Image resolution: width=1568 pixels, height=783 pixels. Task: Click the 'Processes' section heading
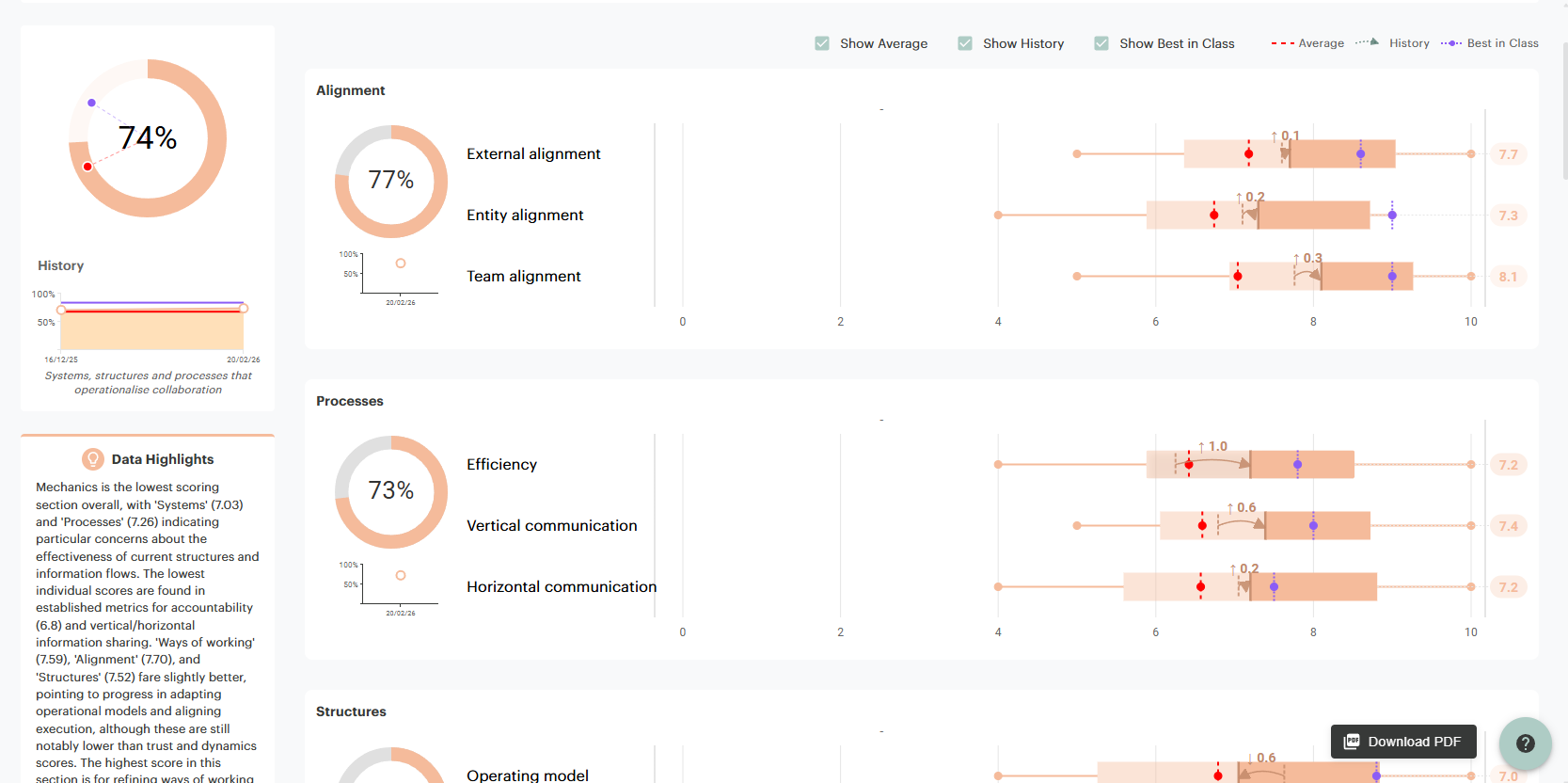pyautogui.click(x=350, y=401)
